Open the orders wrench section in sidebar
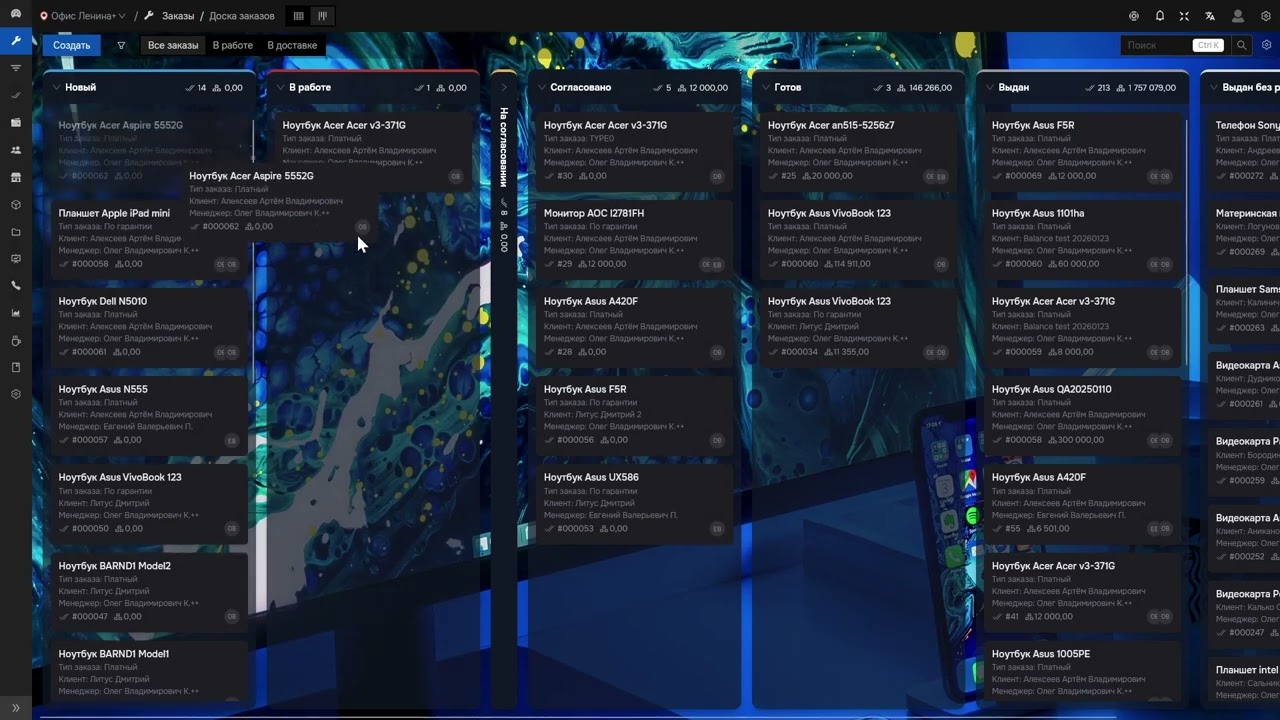 tap(15, 41)
